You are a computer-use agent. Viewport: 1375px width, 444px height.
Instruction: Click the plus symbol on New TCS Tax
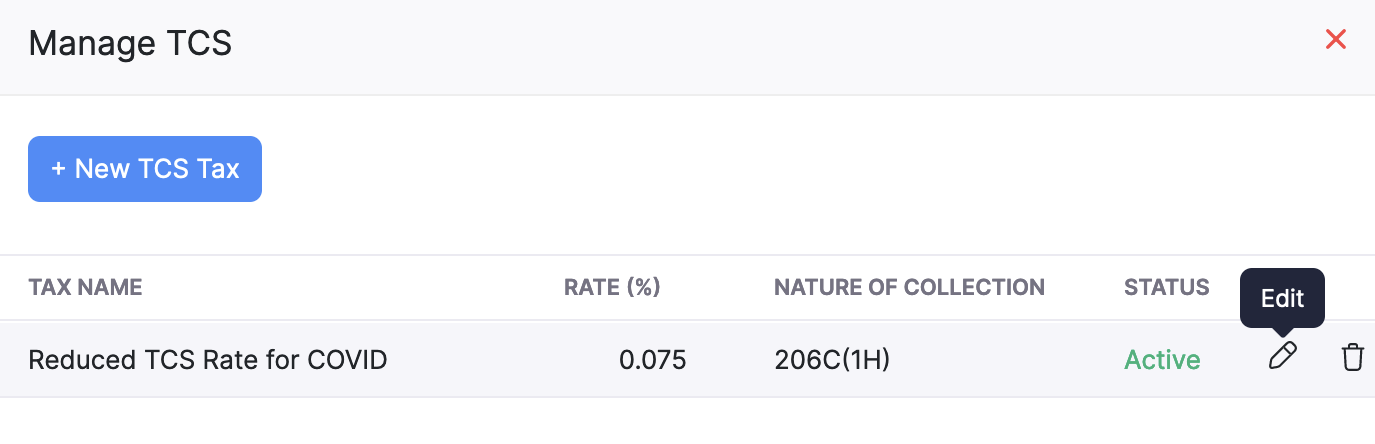(x=58, y=169)
